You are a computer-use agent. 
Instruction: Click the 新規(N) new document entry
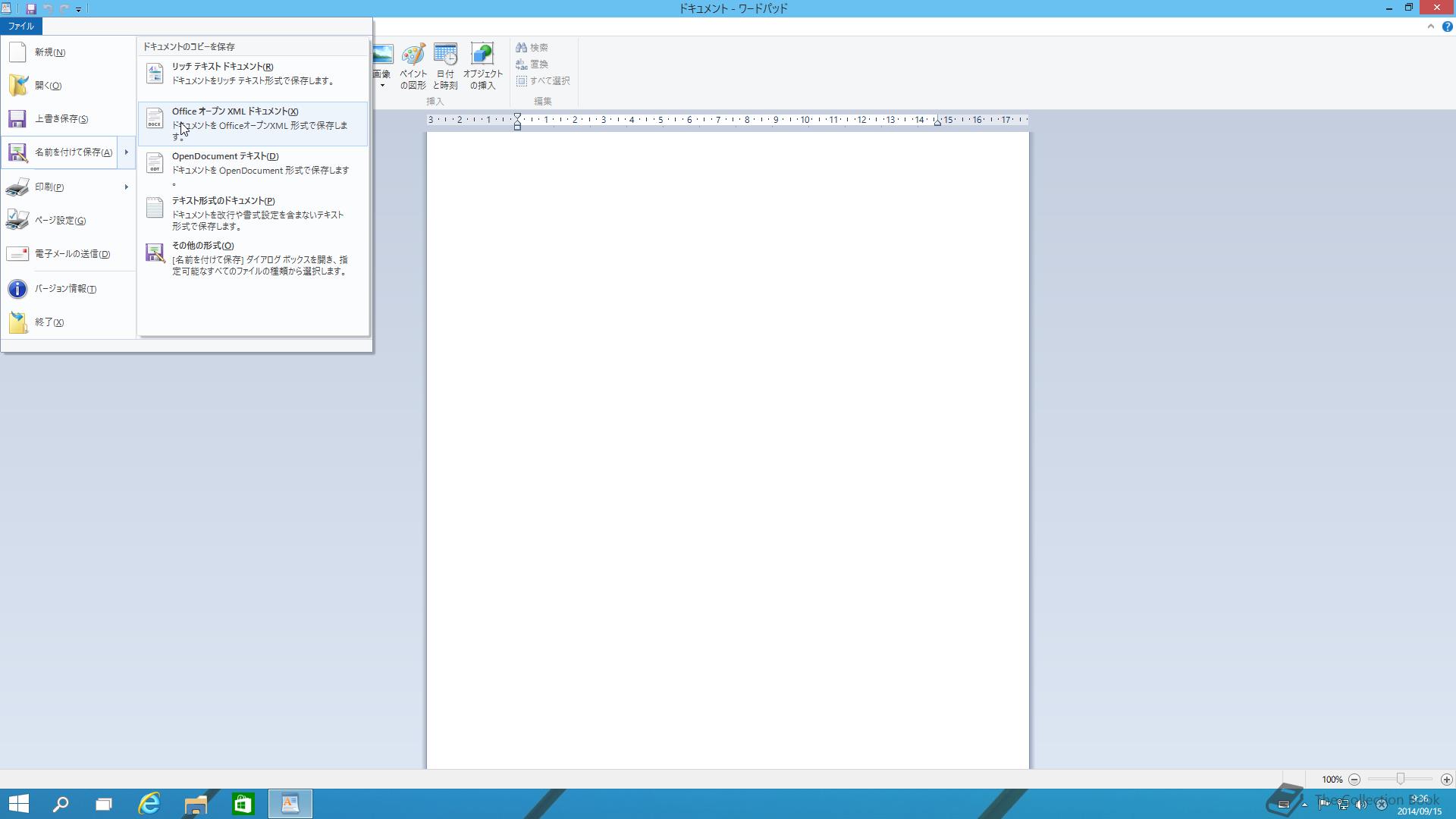click(x=68, y=52)
